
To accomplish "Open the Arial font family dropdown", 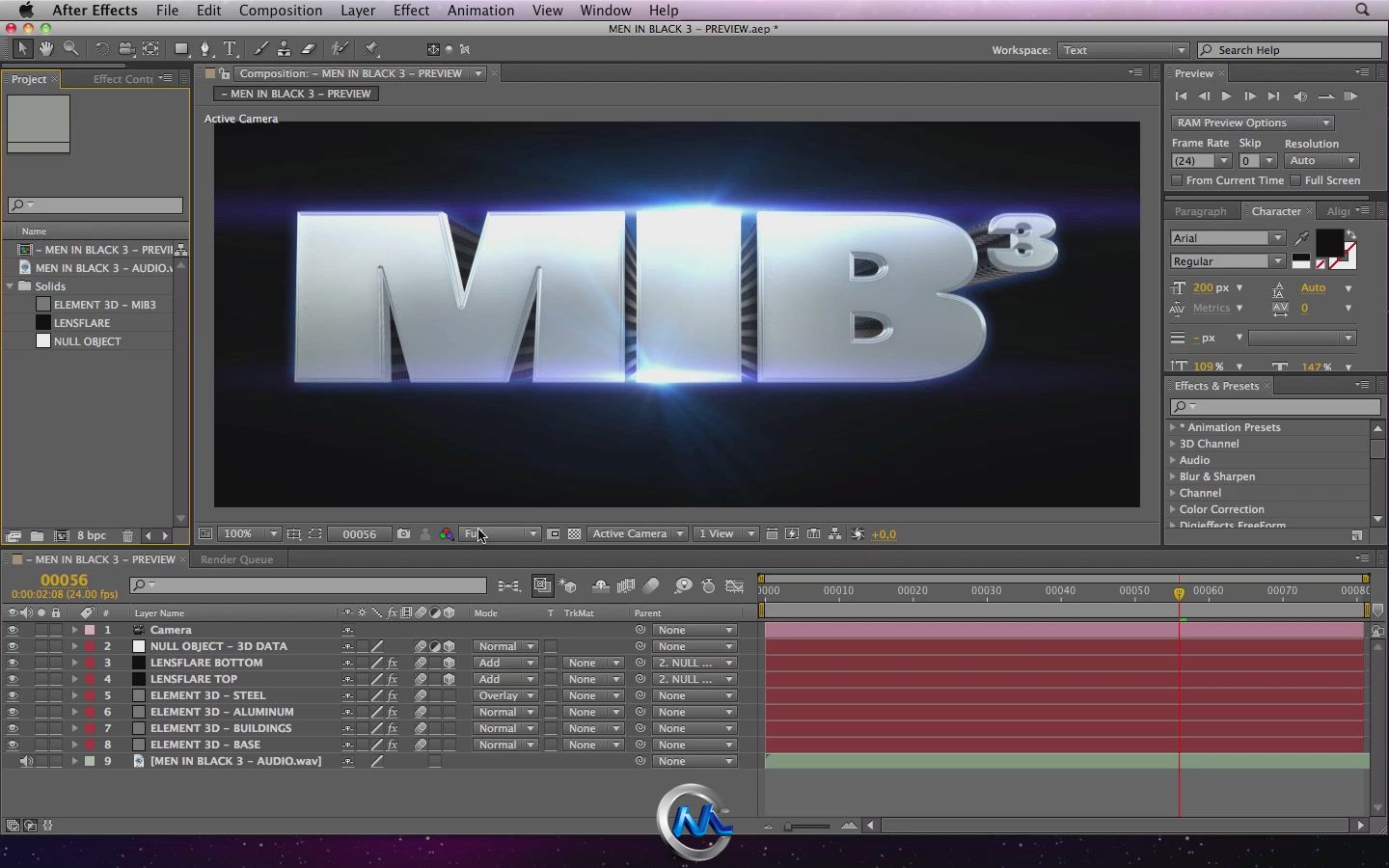I will pyautogui.click(x=1228, y=238).
